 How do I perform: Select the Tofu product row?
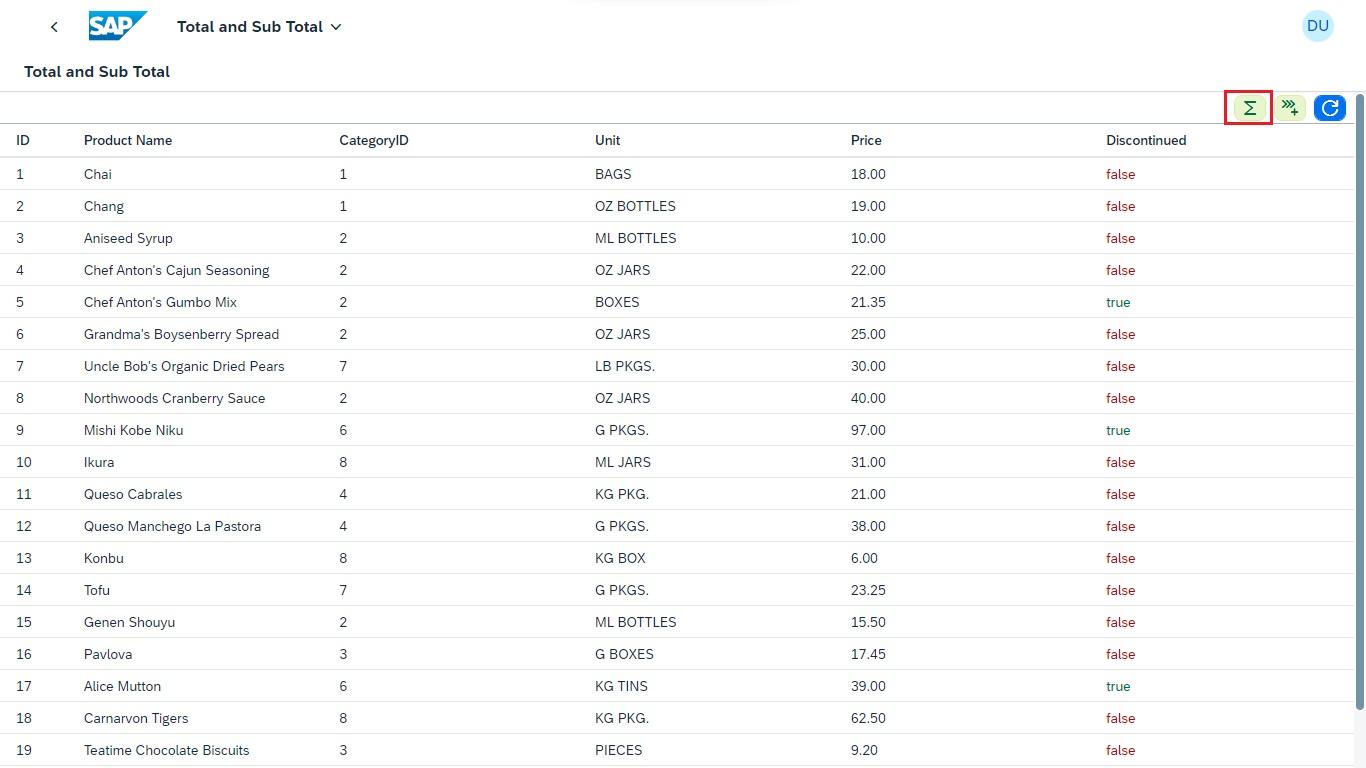click(x=96, y=590)
